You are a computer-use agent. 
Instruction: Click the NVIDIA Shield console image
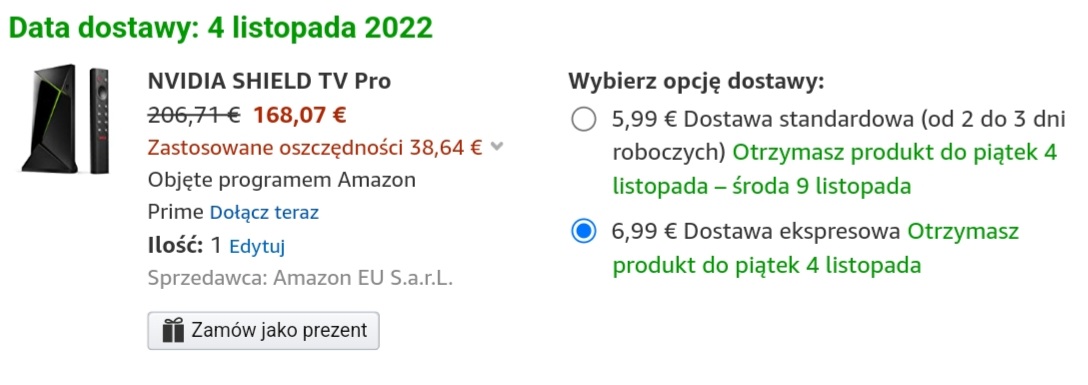point(49,119)
